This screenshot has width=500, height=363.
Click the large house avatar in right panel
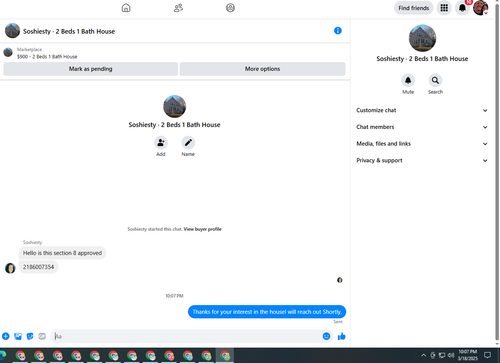(x=422, y=38)
